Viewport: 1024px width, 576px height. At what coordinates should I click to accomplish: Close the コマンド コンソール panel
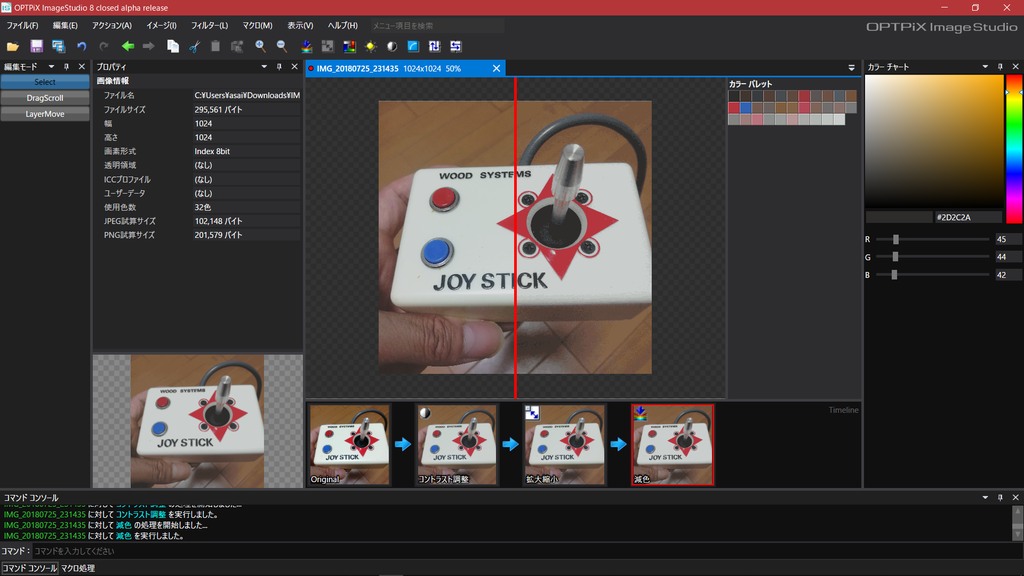(x=1016, y=498)
